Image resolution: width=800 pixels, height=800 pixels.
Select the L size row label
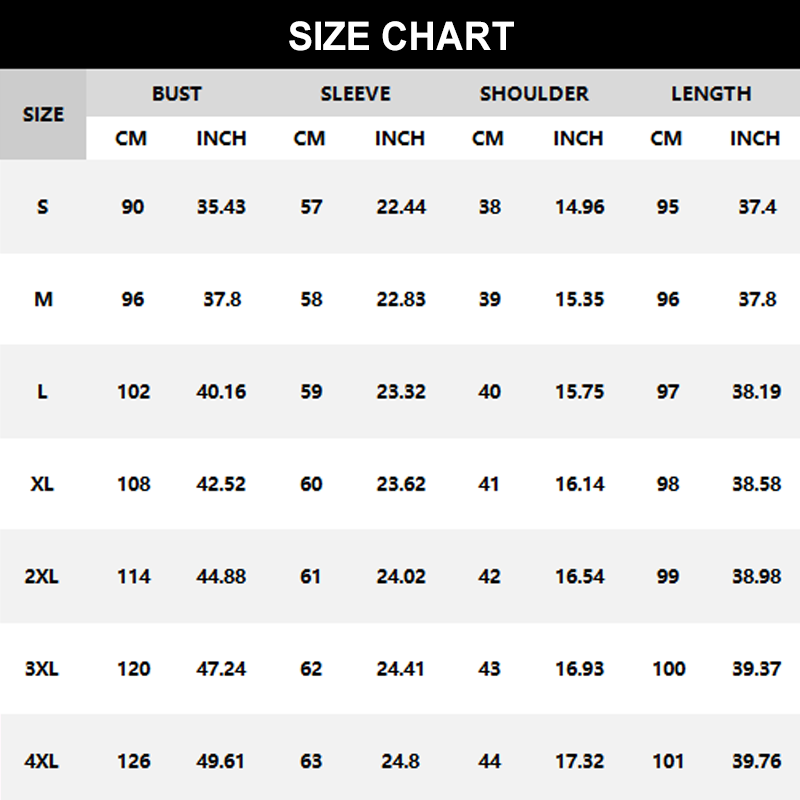tap(42, 392)
